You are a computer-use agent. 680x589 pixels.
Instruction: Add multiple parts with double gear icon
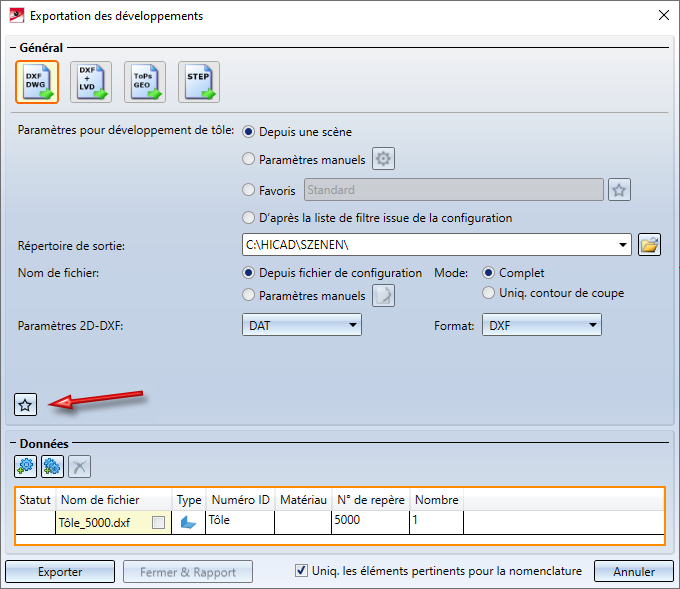coord(52,467)
